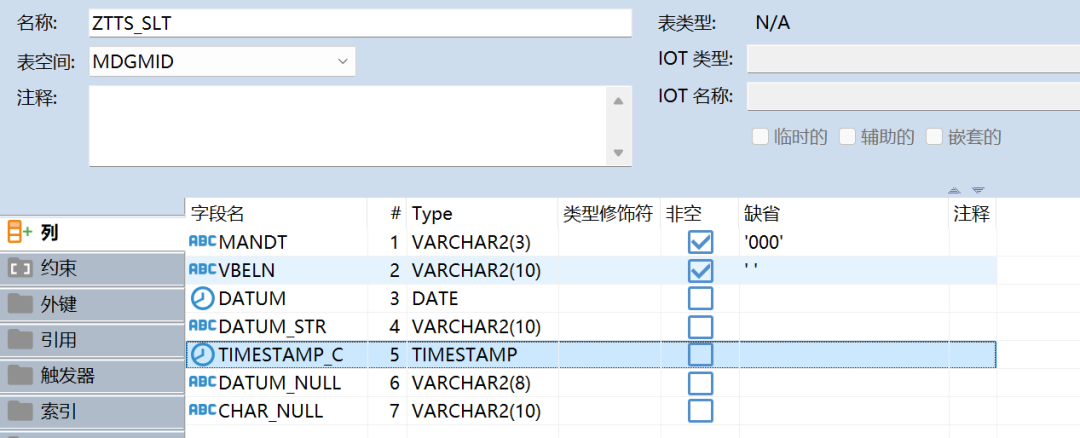
Task: Switch to the 列 tab
Action: [x=92, y=233]
